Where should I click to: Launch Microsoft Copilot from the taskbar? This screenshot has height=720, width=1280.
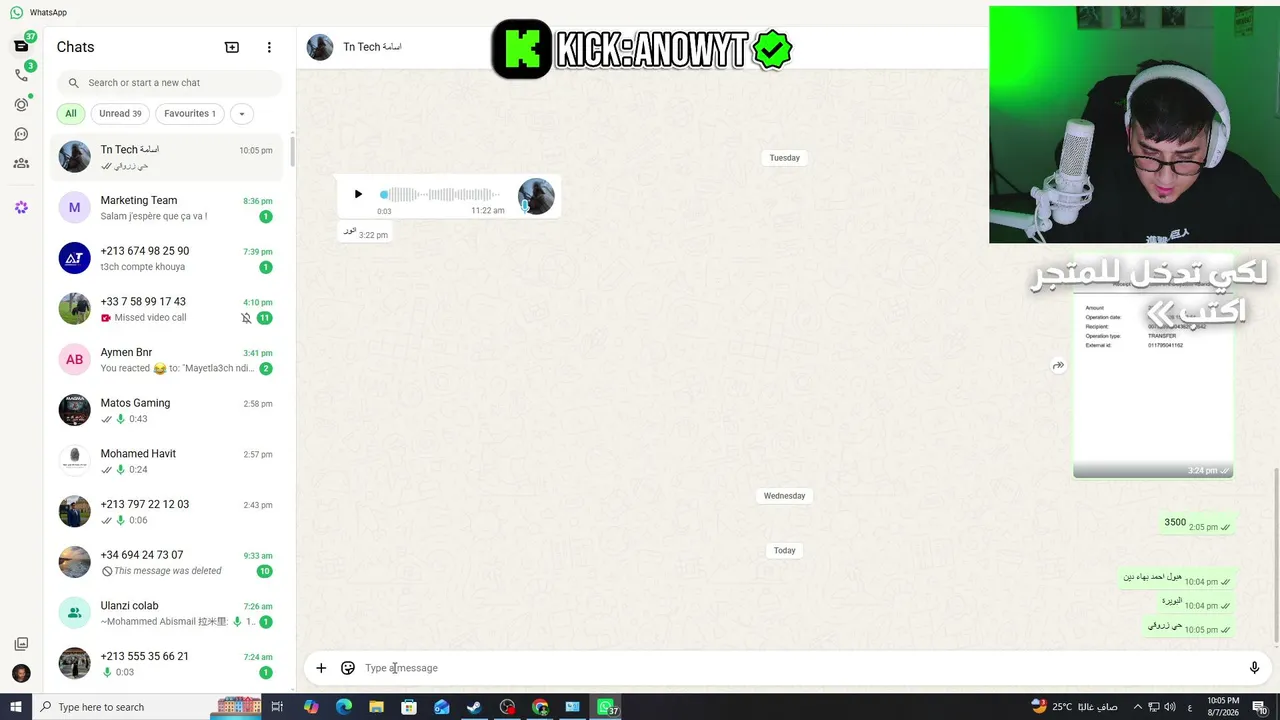pyautogui.click(x=311, y=707)
